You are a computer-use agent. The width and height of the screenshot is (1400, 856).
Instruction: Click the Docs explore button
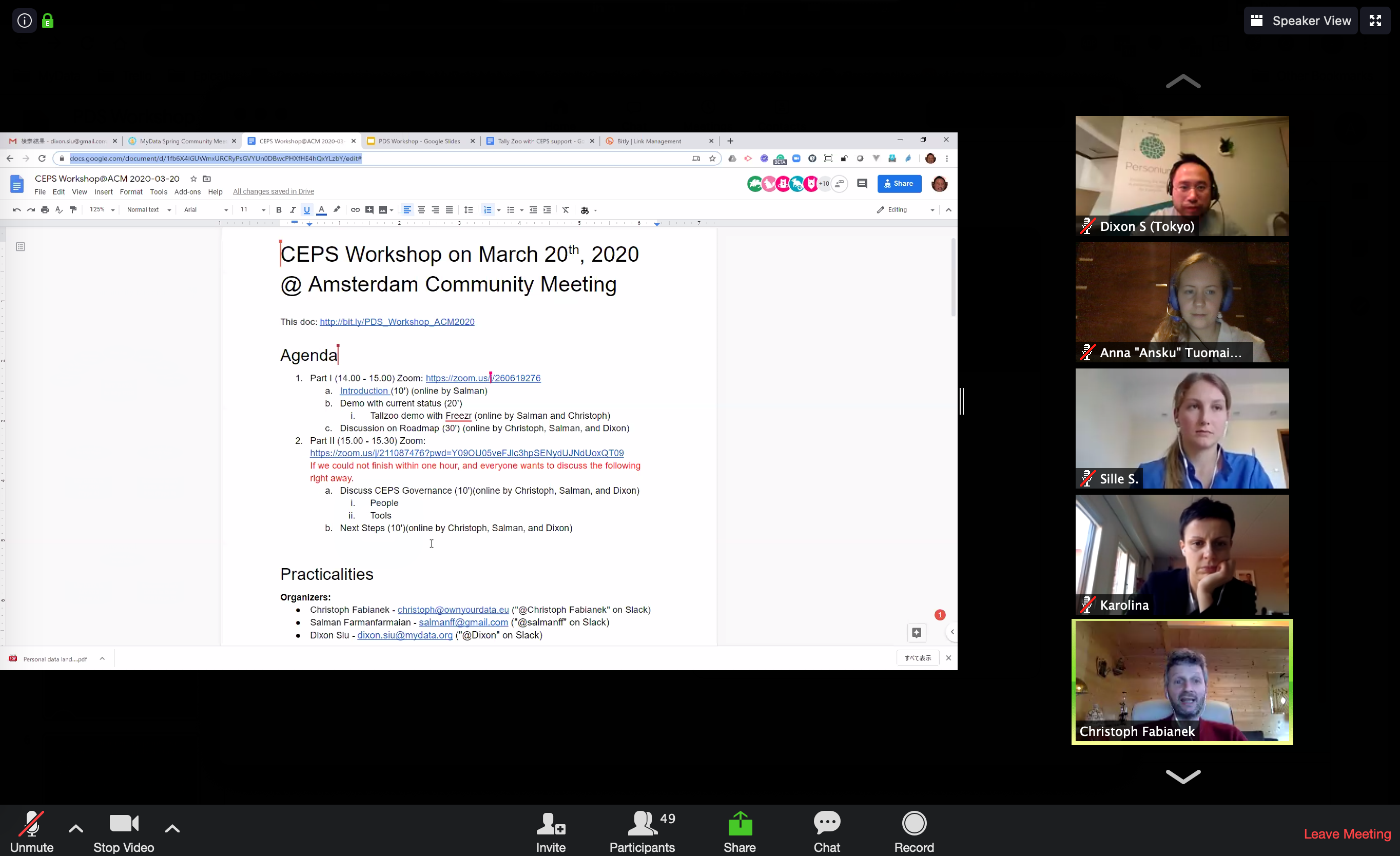[917, 632]
